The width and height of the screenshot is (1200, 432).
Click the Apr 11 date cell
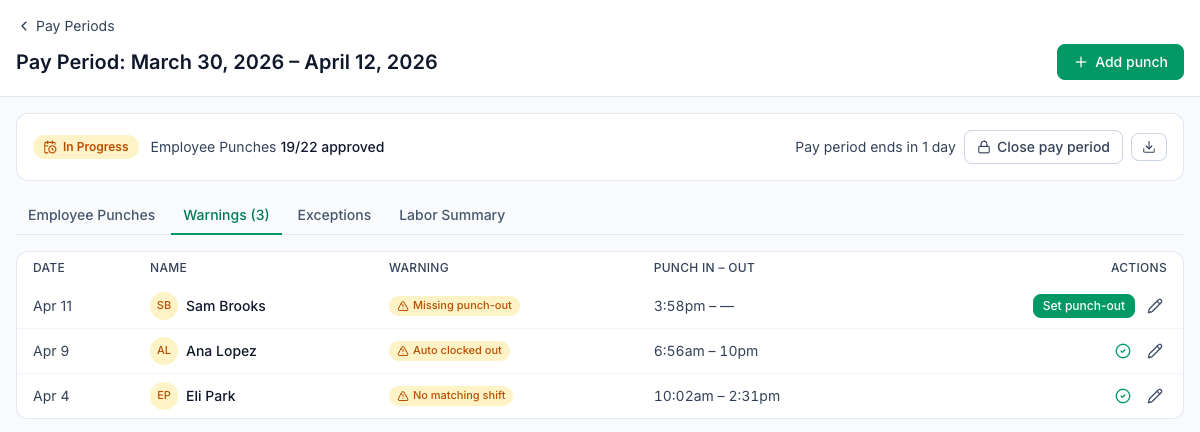click(53, 306)
